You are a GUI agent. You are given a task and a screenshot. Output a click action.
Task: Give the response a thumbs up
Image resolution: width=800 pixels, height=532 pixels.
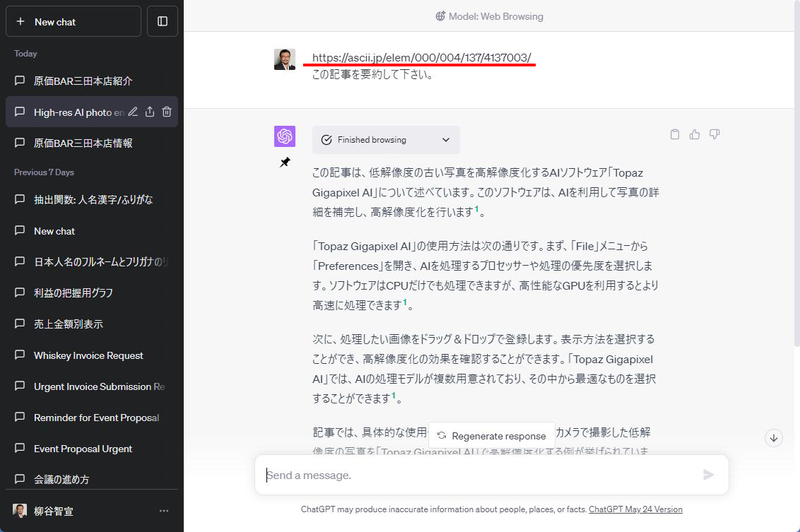(694, 134)
